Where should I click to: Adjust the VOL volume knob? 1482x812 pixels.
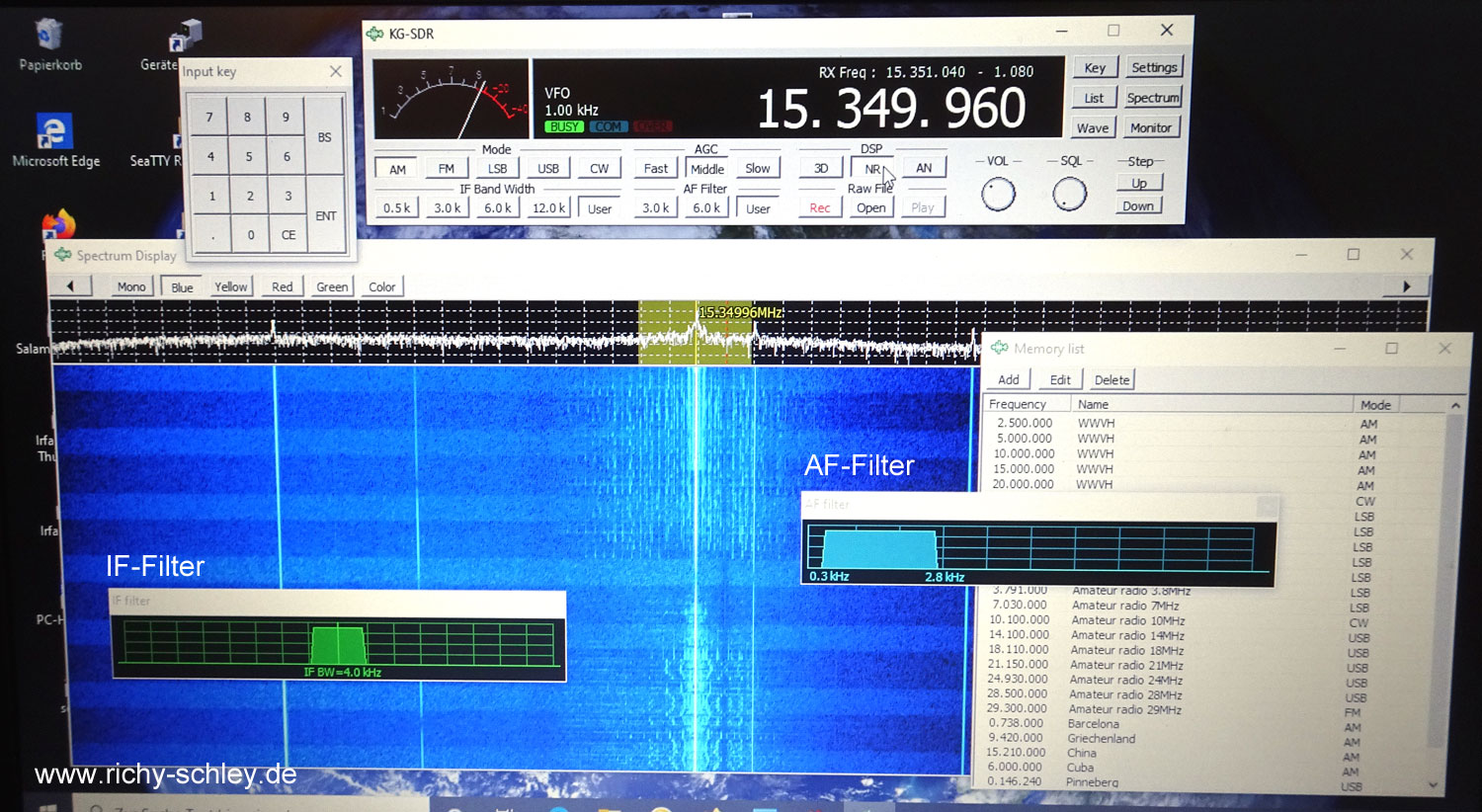pyautogui.click(x=998, y=195)
